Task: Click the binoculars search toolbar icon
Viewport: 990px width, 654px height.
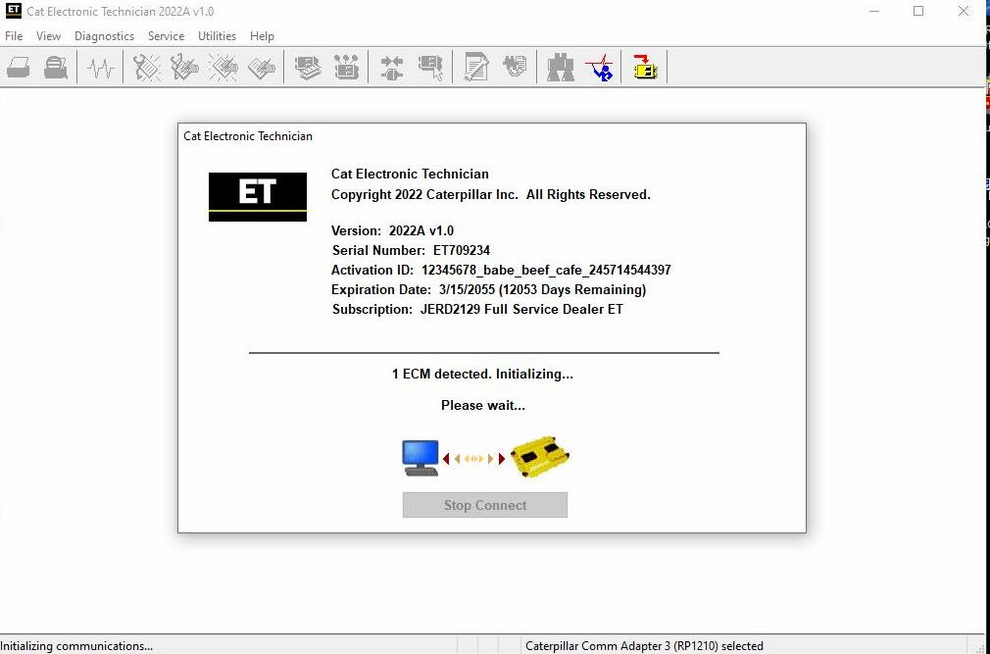Action: tap(560, 67)
